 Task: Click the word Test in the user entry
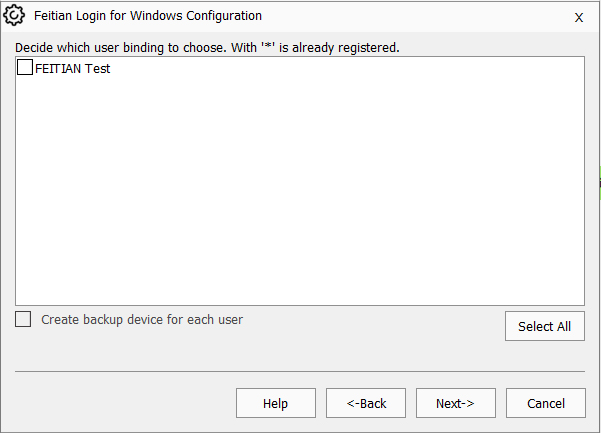click(97, 68)
